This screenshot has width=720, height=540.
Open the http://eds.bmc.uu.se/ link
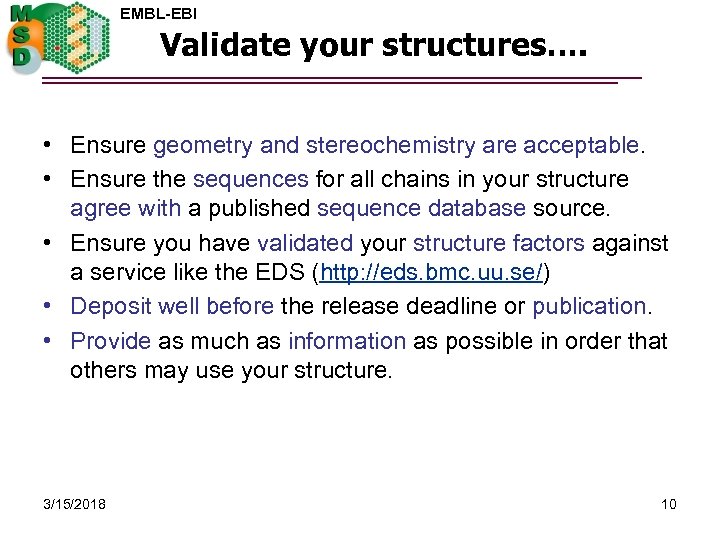(431, 273)
